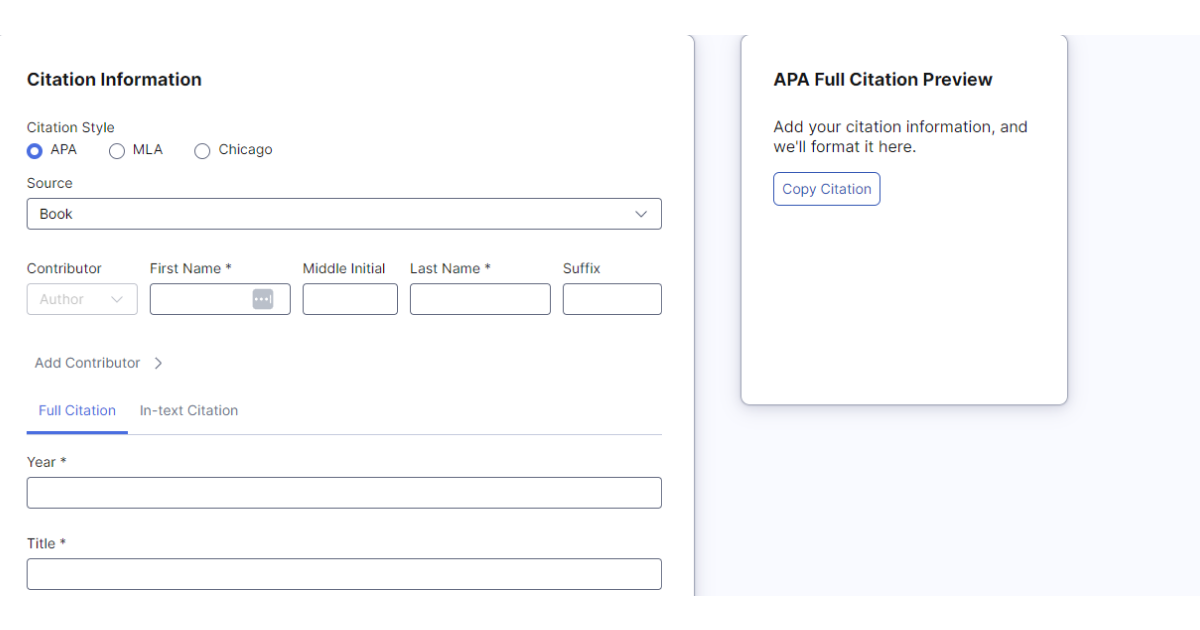Screen dimensions: 1200x630
Task: Open the Contributor Author dropdown
Action: 82,299
